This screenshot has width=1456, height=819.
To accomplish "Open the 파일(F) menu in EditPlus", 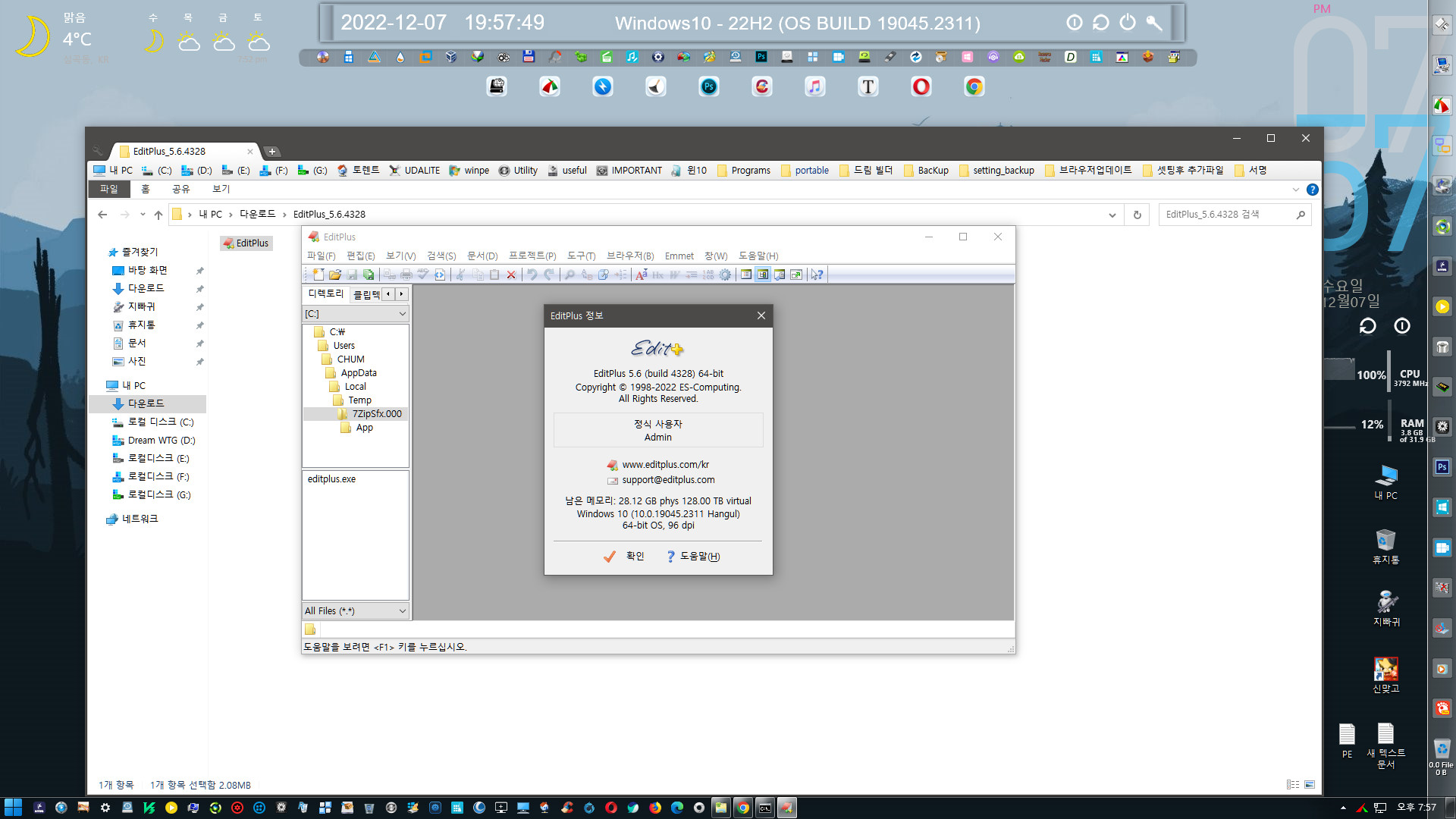I will (x=321, y=256).
